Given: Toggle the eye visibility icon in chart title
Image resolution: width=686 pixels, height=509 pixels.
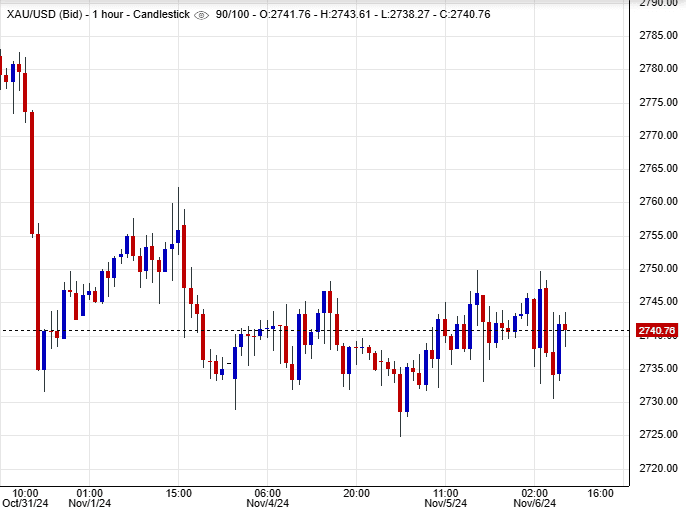Looking at the screenshot, I should (201, 15).
